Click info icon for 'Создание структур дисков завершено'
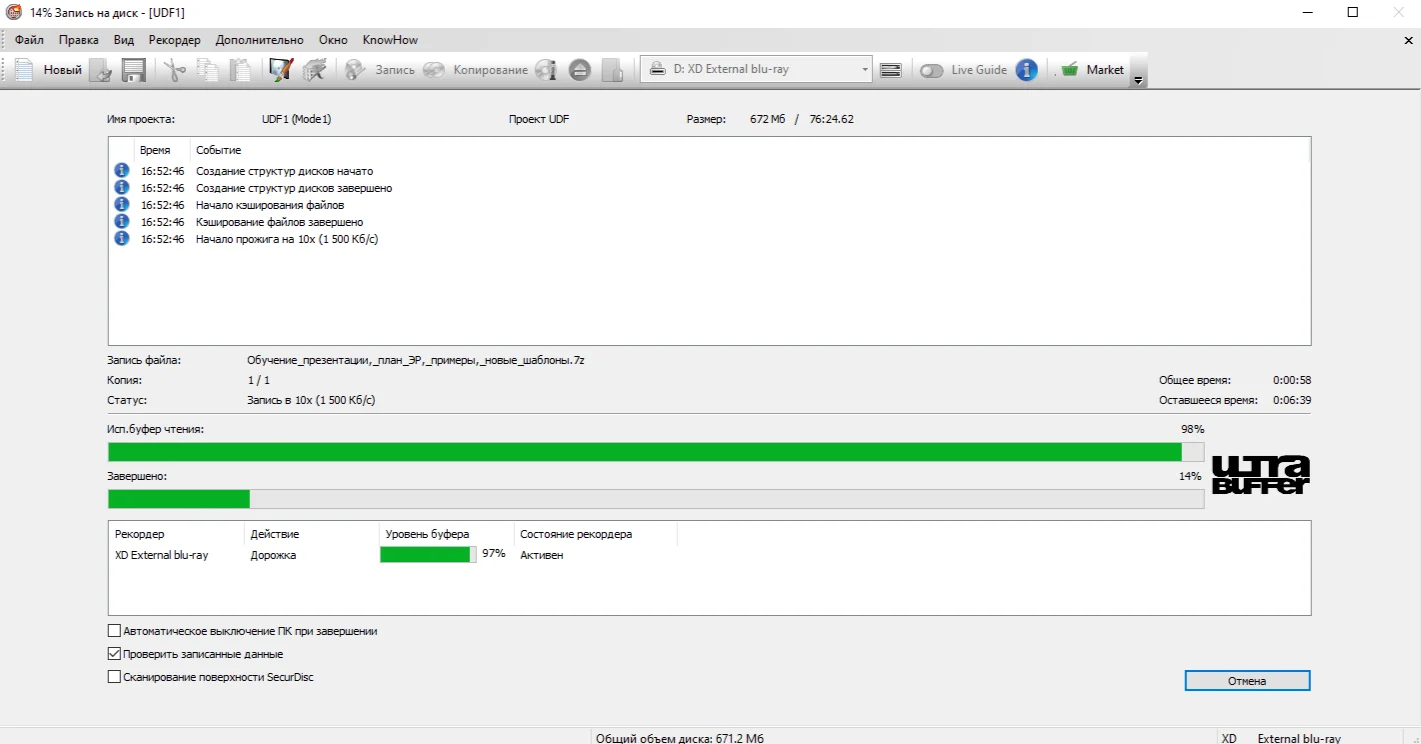The image size is (1421, 744). 122,188
